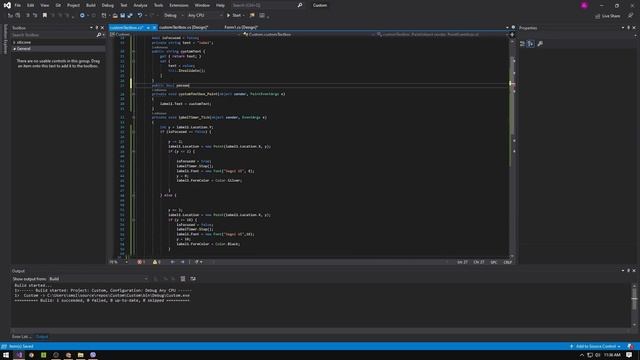Open the File menu

(x=18, y=5)
